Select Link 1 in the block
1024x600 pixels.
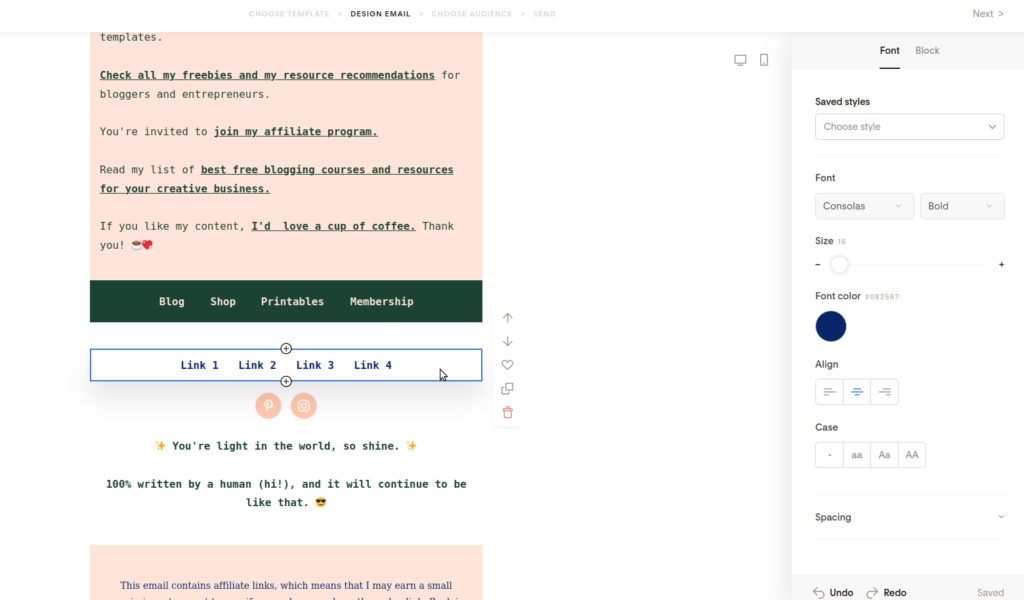pos(199,366)
